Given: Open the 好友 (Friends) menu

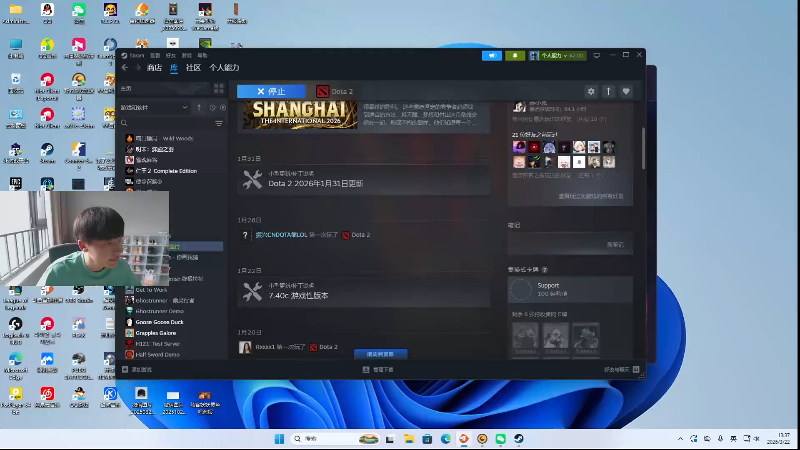Looking at the screenshot, I should click(x=171, y=55).
